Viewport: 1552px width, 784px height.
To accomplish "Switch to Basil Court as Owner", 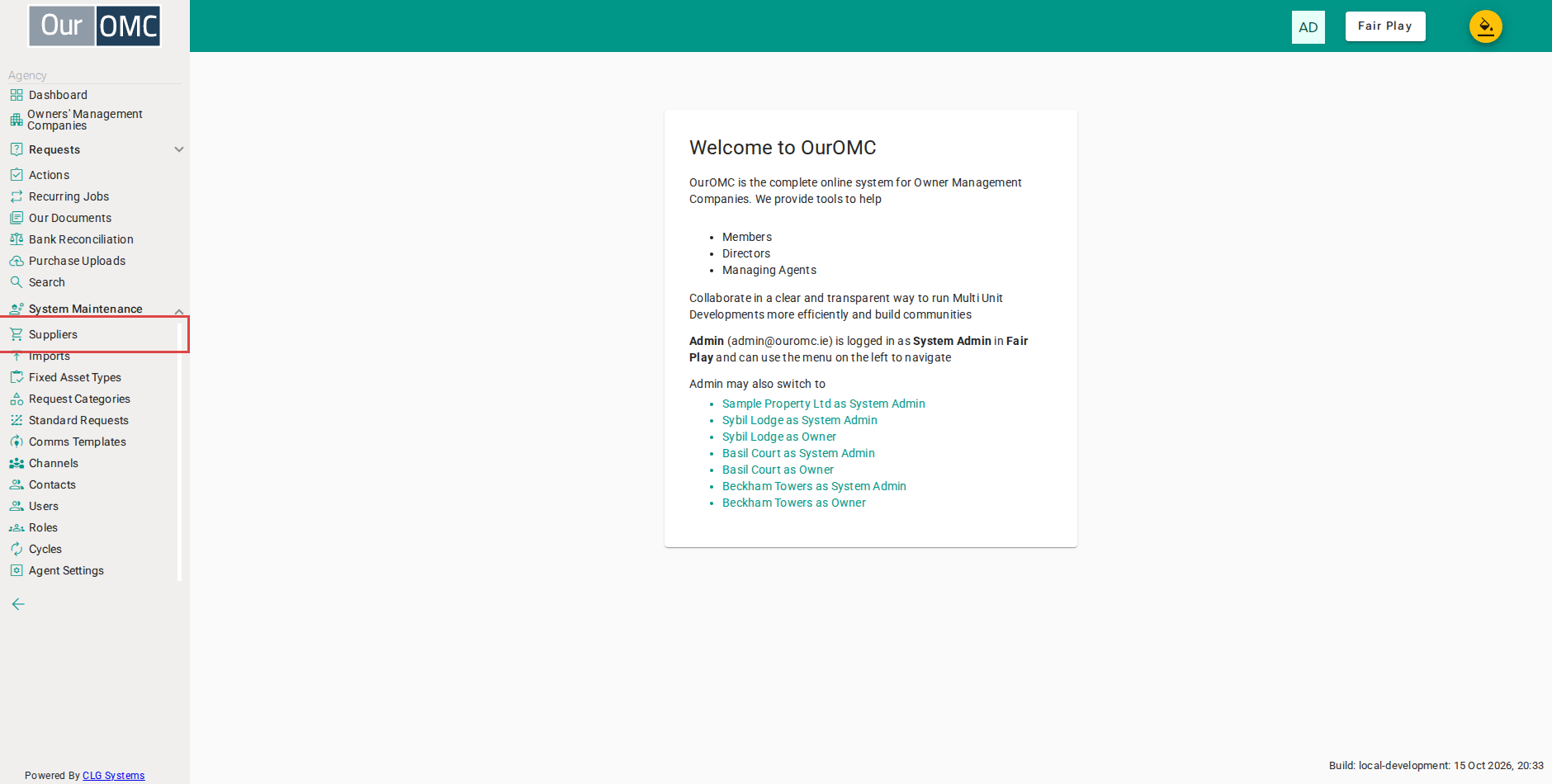I will pos(778,470).
